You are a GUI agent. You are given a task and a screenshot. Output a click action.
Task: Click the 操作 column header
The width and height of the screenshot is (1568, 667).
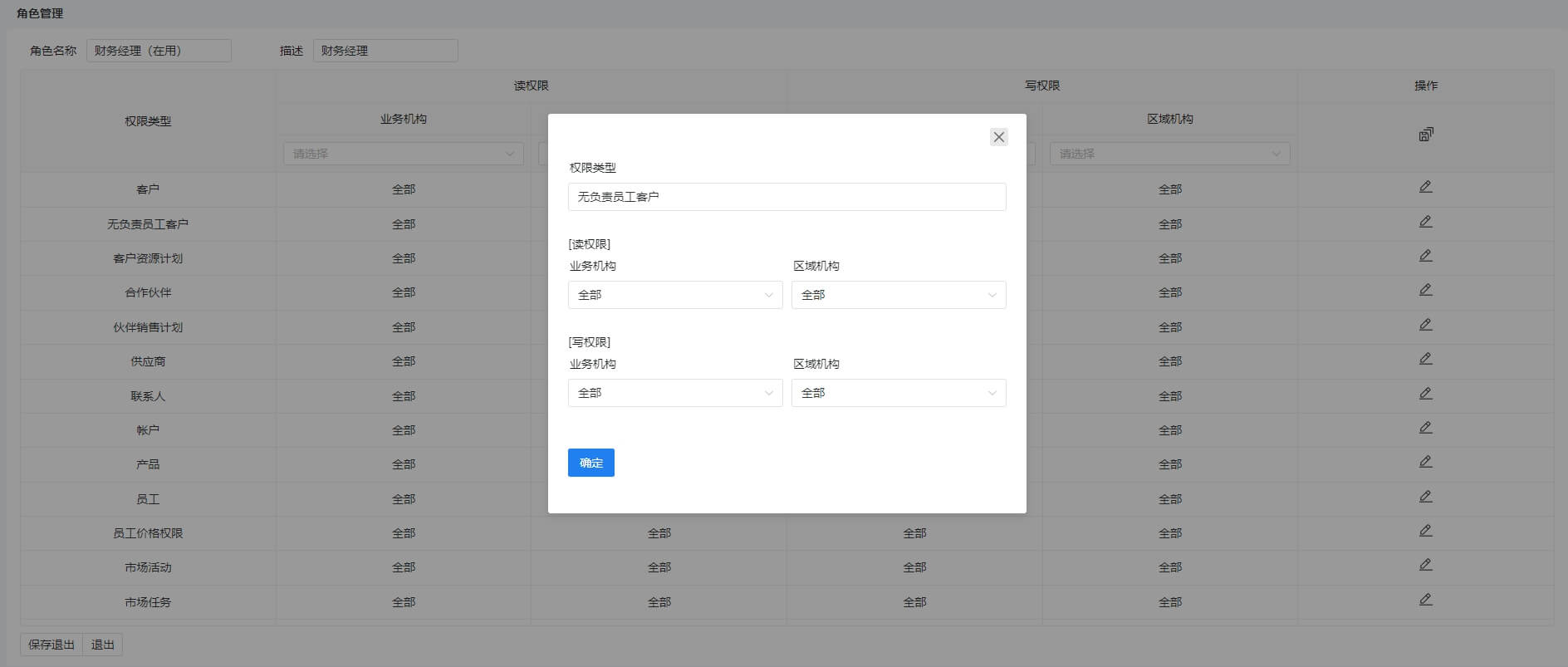click(x=1426, y=86)
